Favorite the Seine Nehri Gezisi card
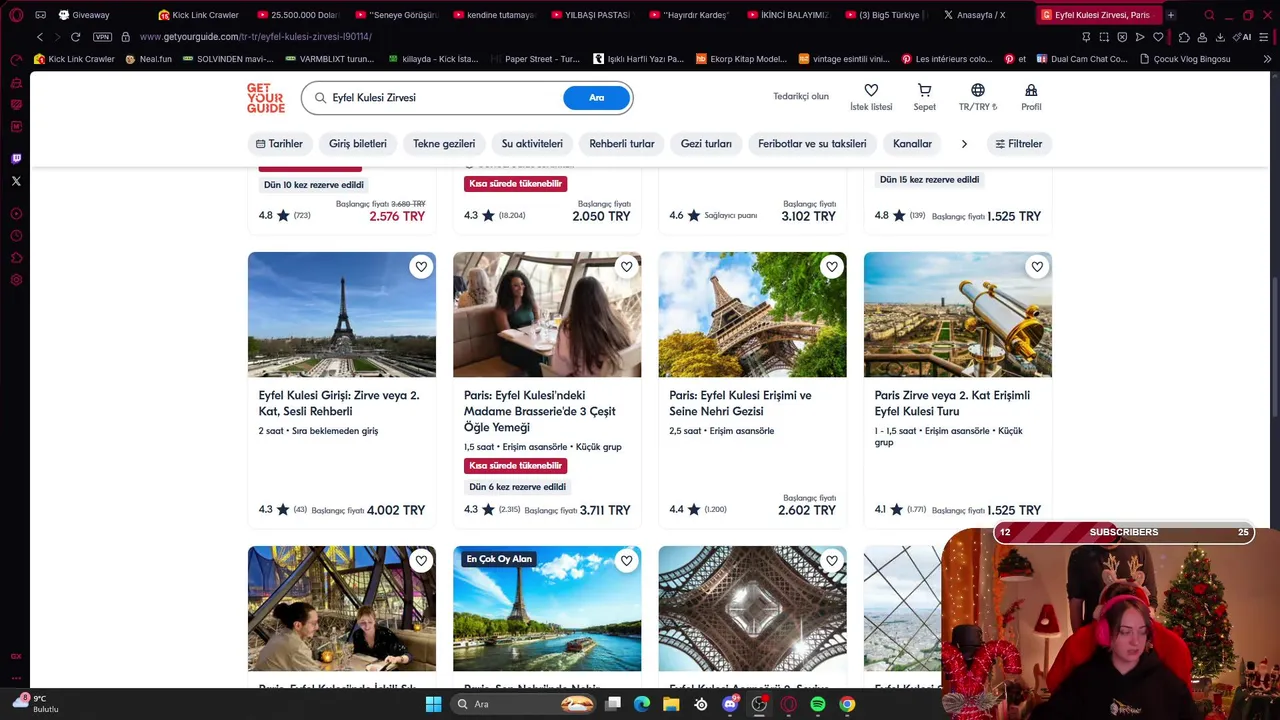This screenshot has height=720, width=1280. 832,267
